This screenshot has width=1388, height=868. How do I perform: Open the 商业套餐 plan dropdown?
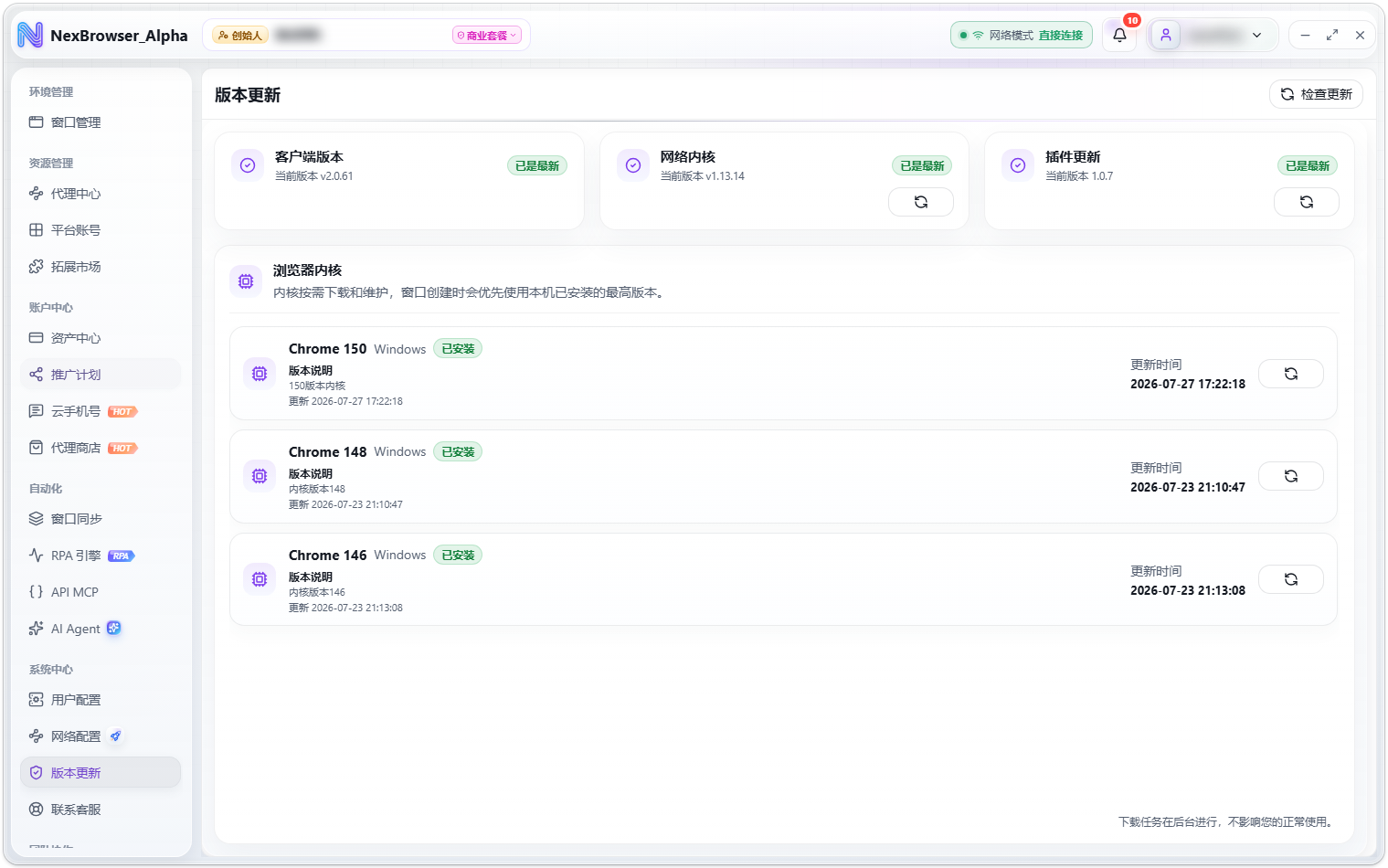pos(487,36)
